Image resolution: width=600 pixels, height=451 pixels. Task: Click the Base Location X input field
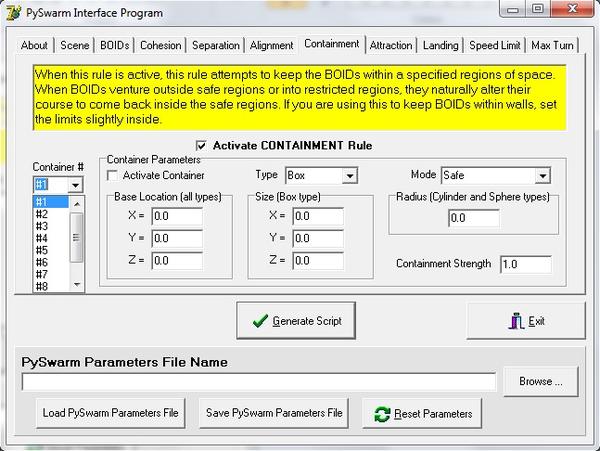tap(177, 217)
